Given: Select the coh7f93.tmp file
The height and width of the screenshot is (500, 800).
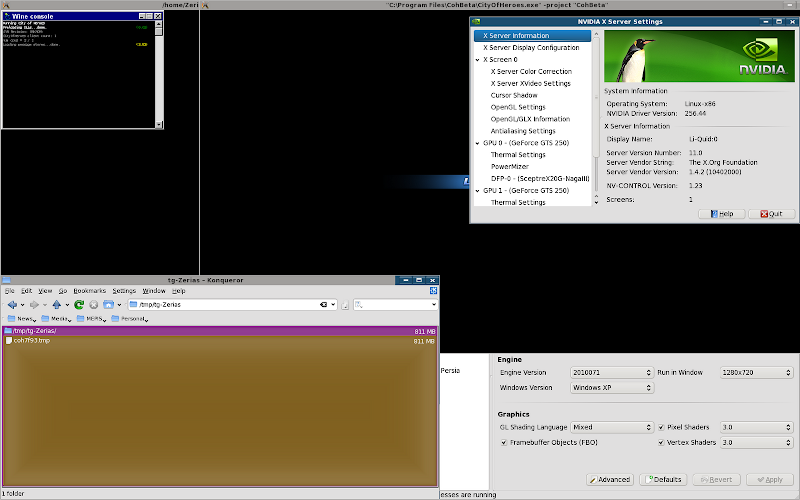Looking at the screenshot, I should [x=31, y=341].
